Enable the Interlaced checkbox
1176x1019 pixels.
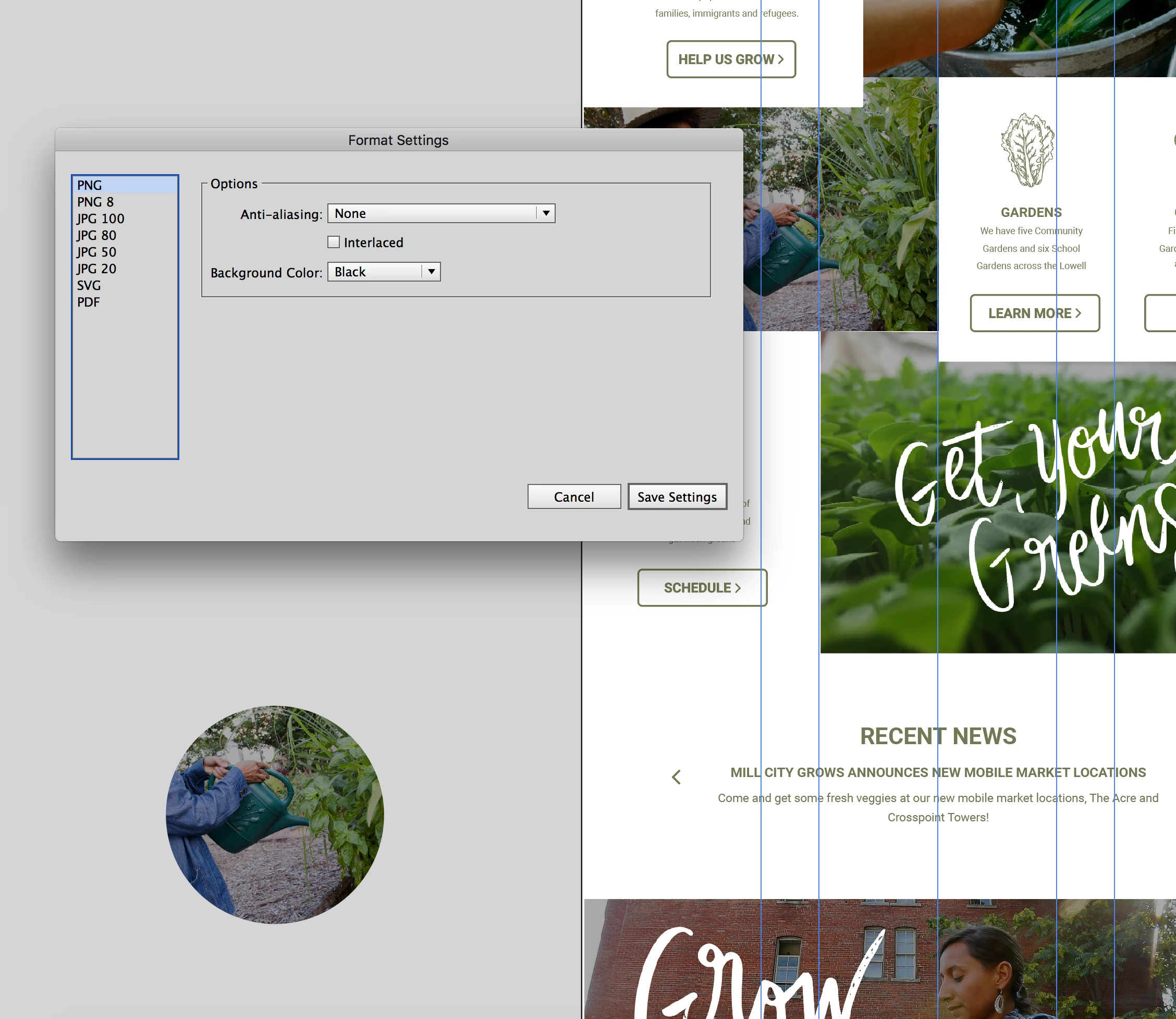(334, 242)
